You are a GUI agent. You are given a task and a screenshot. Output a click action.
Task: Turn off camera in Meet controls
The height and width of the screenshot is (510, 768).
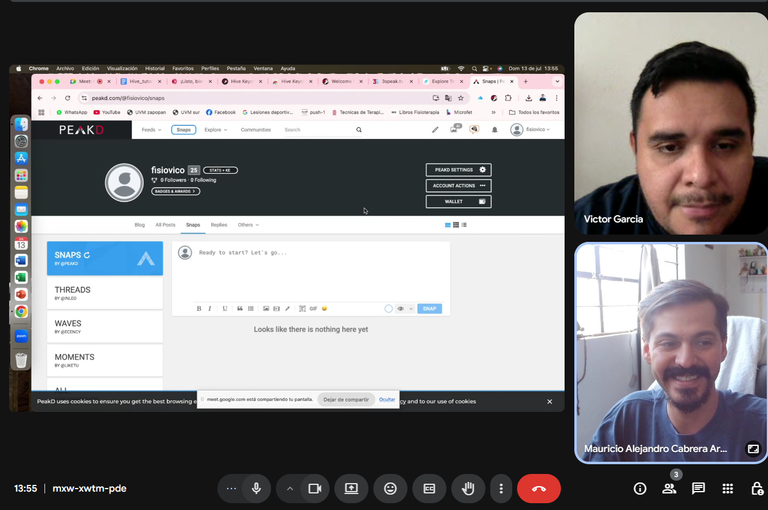point(314,488)
